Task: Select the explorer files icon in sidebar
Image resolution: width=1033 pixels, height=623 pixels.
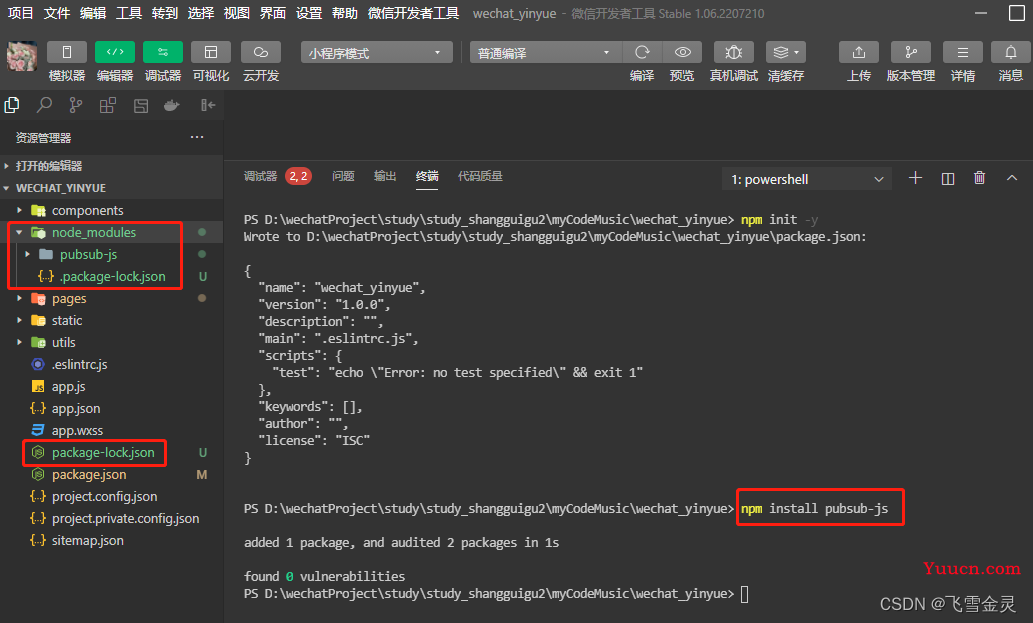Action: (x=12, y=105)
